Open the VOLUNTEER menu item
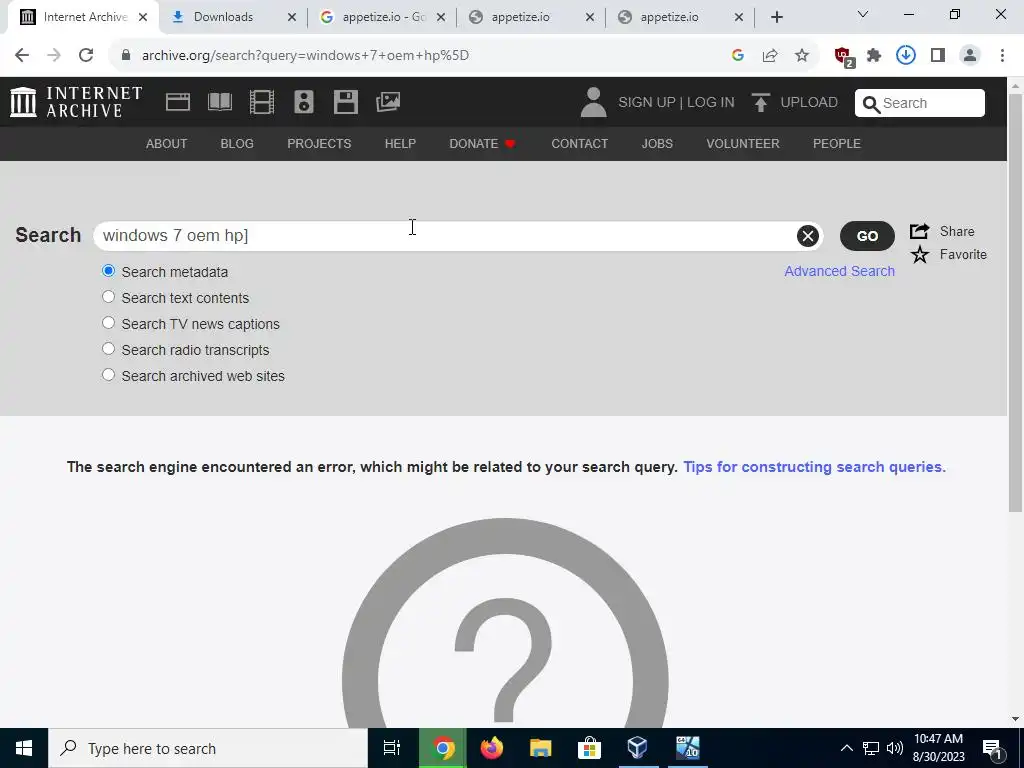The width and height of the screenshot is (1024, 768). [743, 144]
